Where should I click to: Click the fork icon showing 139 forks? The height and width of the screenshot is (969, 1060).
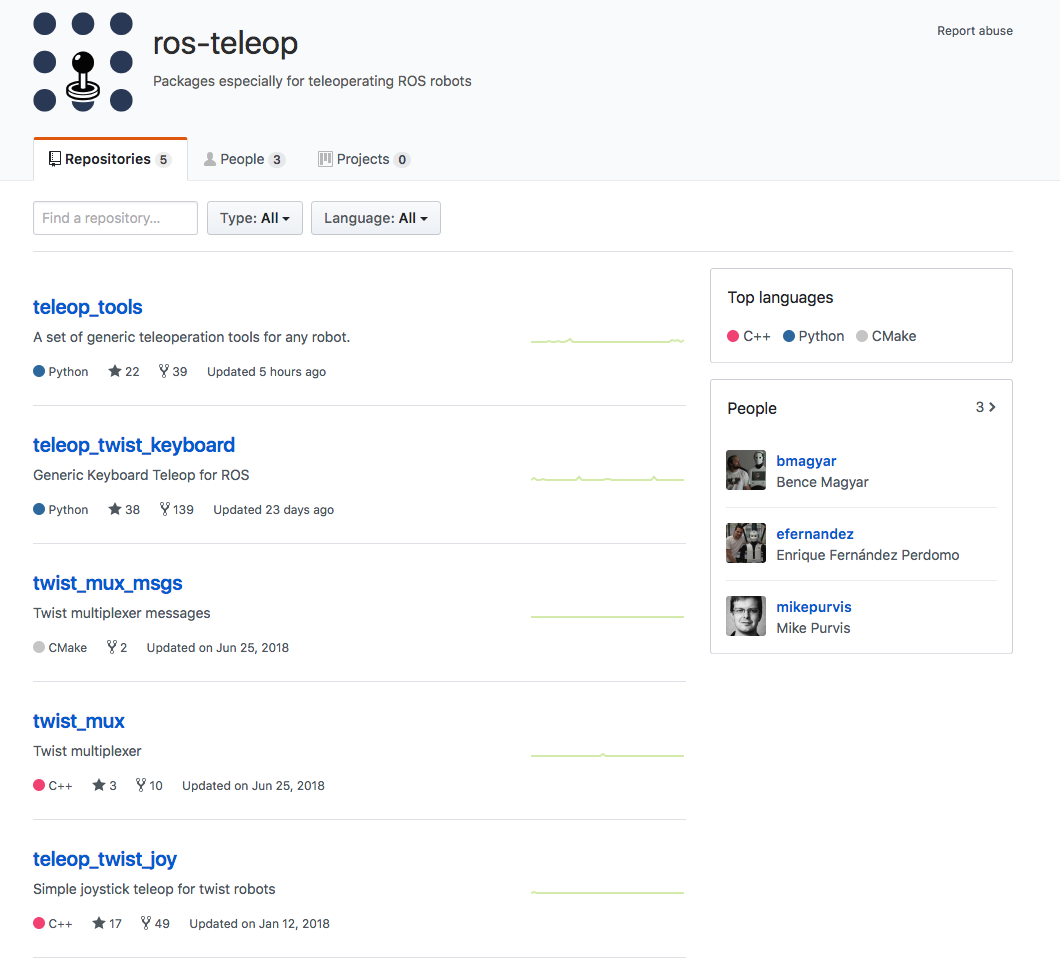point(164,509)
